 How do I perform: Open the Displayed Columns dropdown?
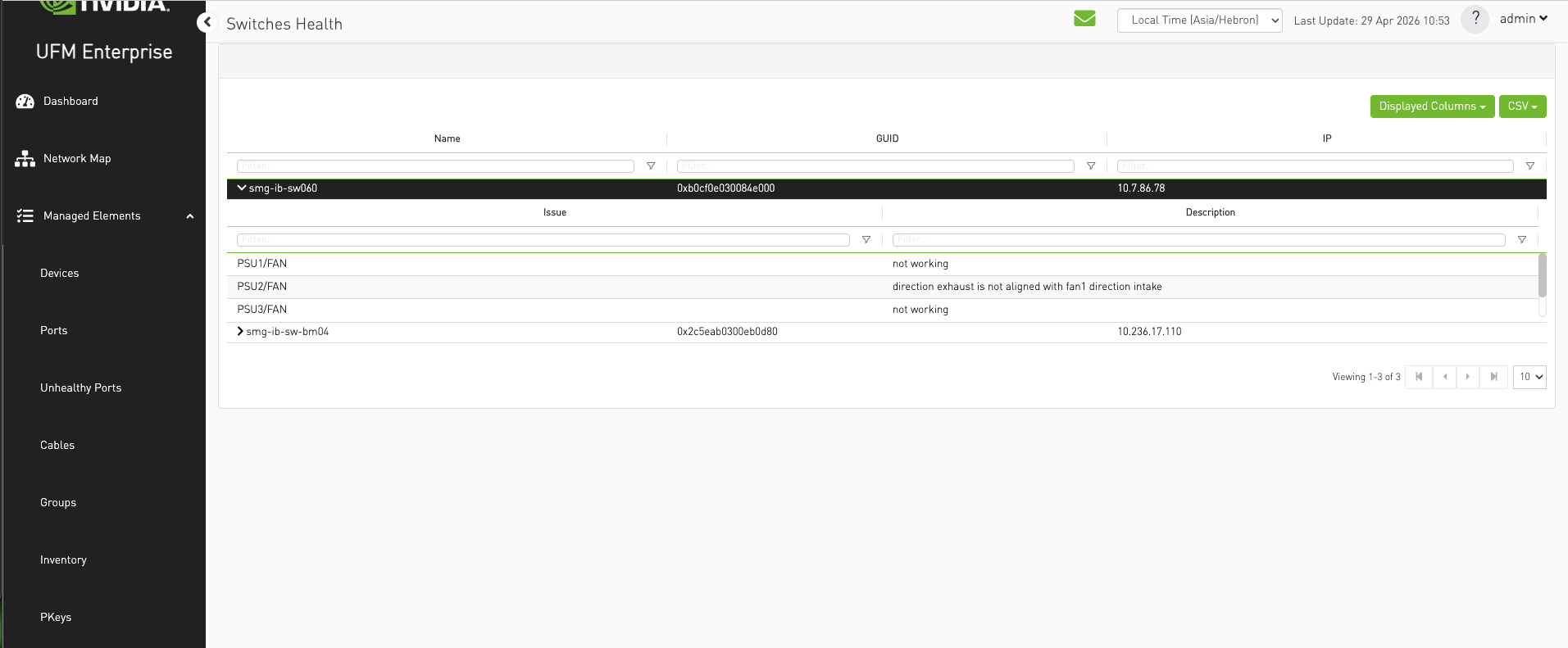pos(1432,106)
